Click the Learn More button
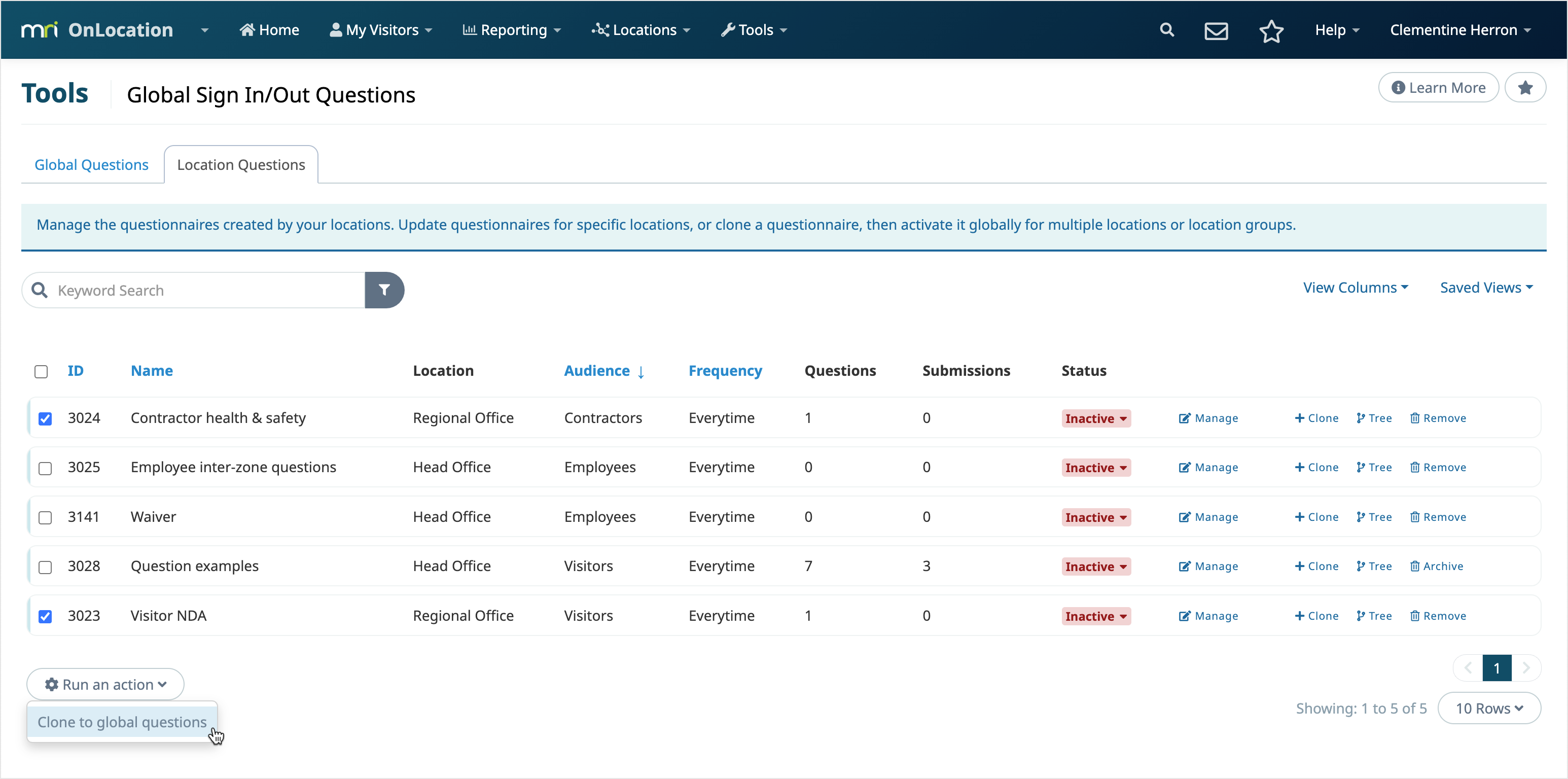 [x=1438, y=88]
